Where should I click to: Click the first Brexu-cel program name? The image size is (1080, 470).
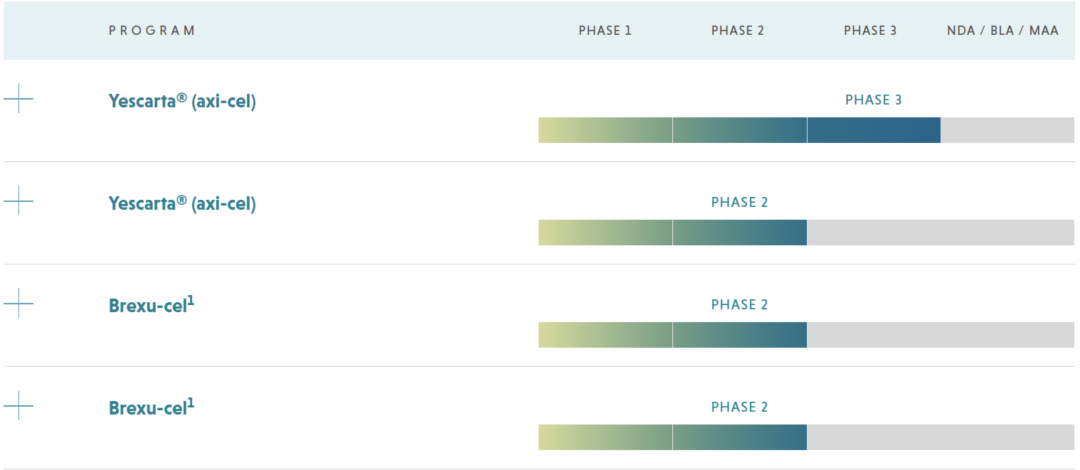pyautogui.click(x=151, y=305)
